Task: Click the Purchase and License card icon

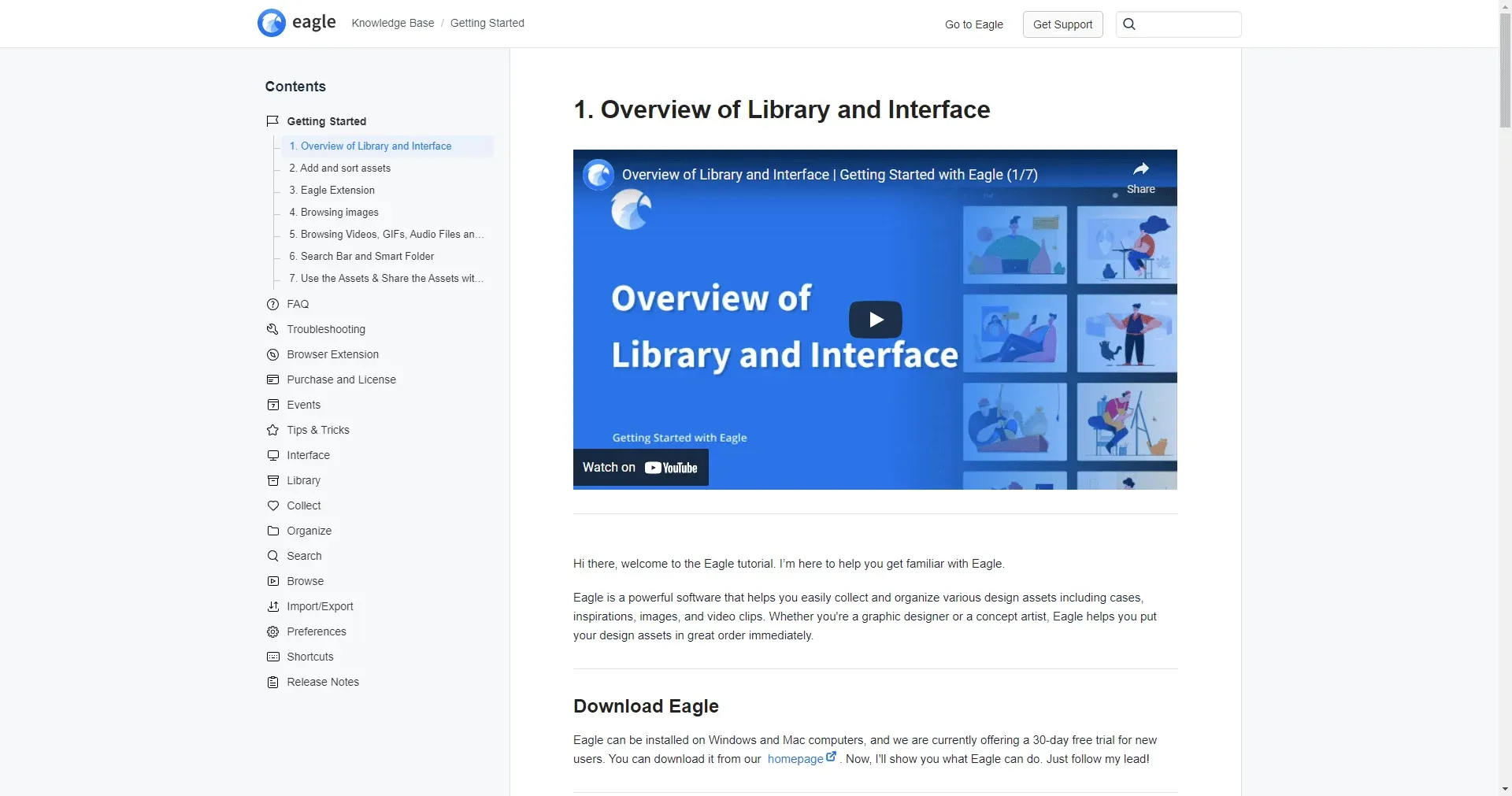Action: 272,379
